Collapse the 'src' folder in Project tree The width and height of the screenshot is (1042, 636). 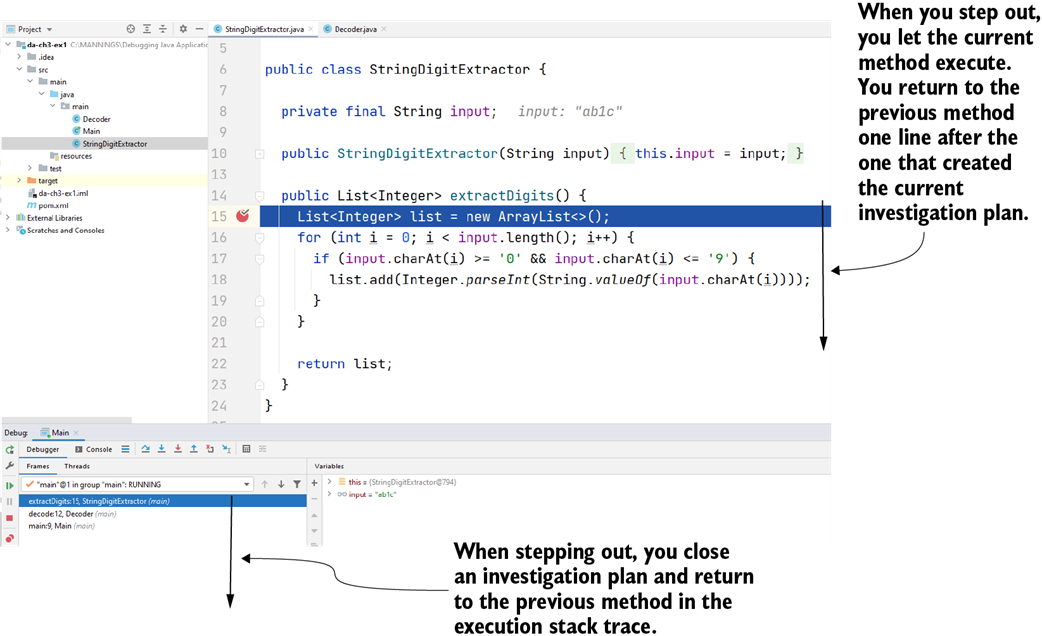point(17,70)
